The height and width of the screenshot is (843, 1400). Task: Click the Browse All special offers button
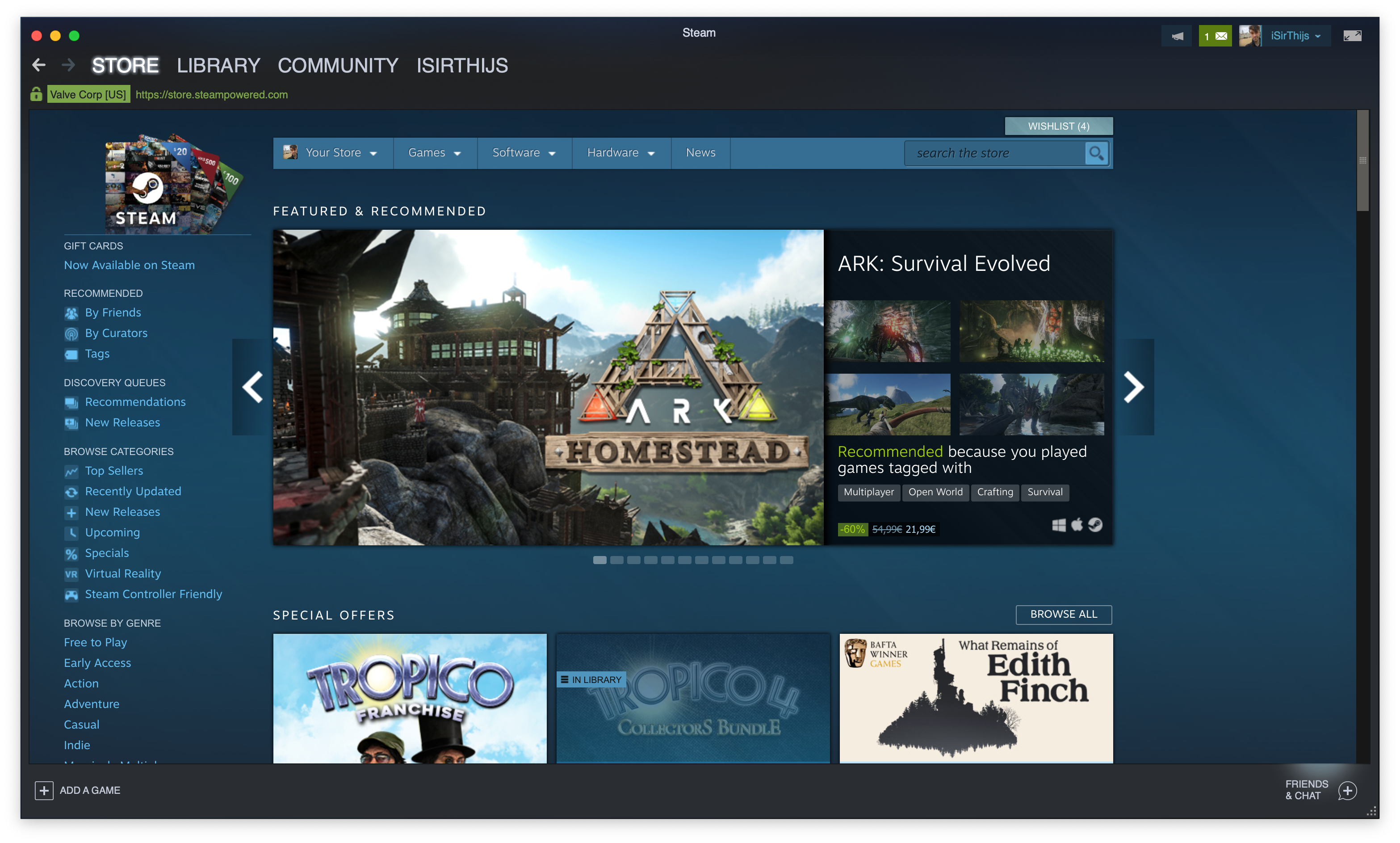click(x=1063, y=614)
